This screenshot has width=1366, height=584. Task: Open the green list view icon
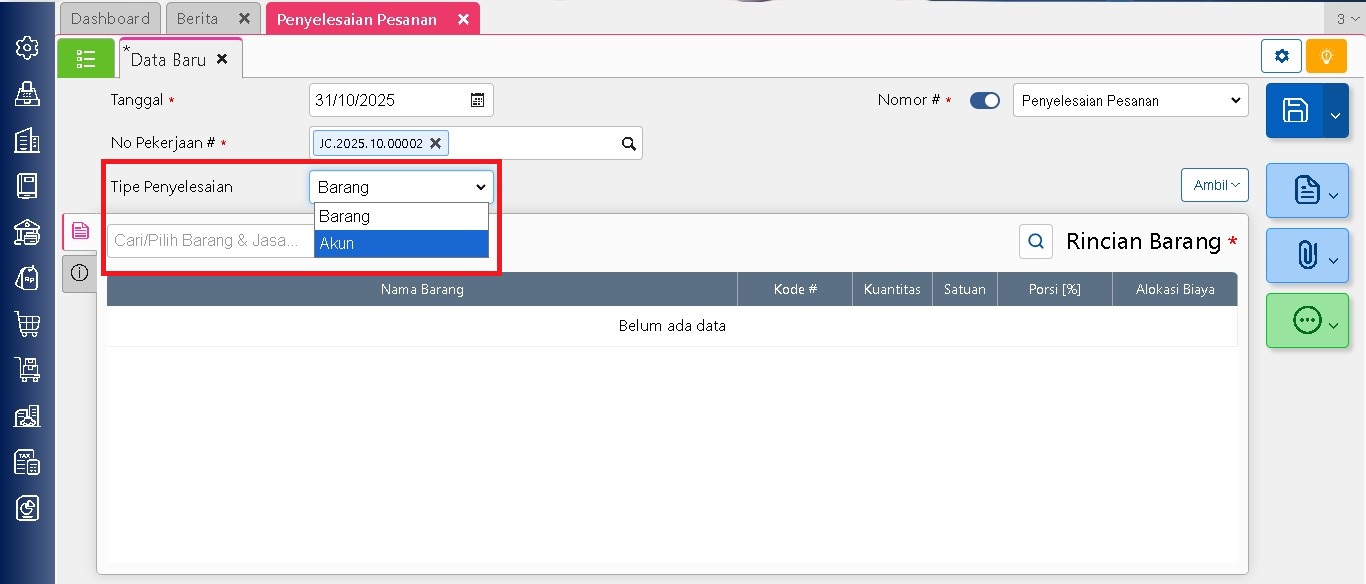point(86,58)
